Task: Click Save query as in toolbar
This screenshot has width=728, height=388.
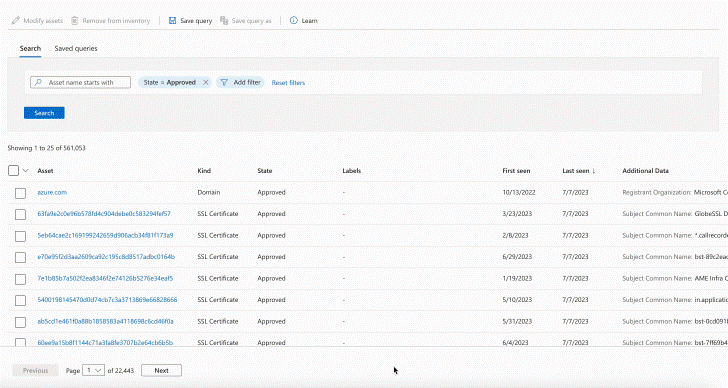Action: (246, 20)
